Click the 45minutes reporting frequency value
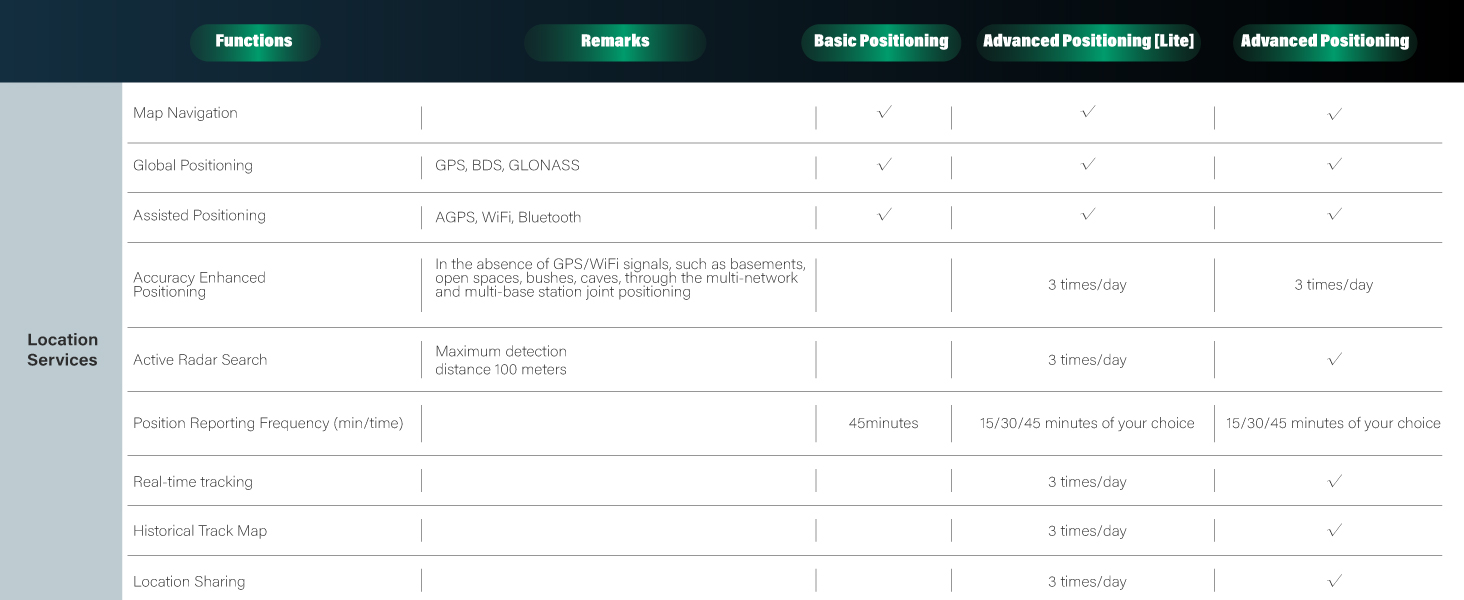Screen dimensions: 1464x600 (883, 423)
